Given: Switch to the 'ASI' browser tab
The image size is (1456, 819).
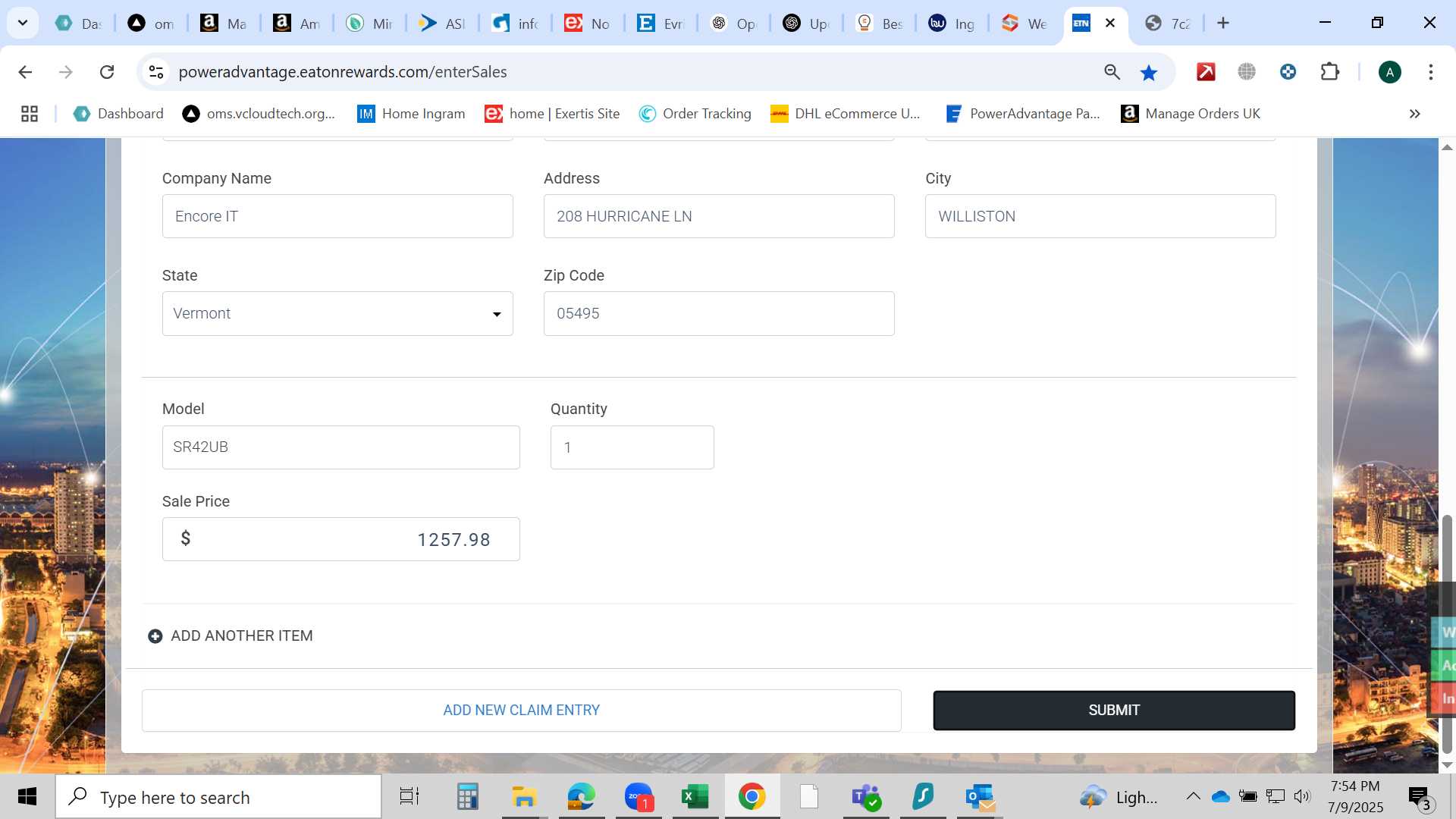Looking at the screenshot, I should (442, 24).
